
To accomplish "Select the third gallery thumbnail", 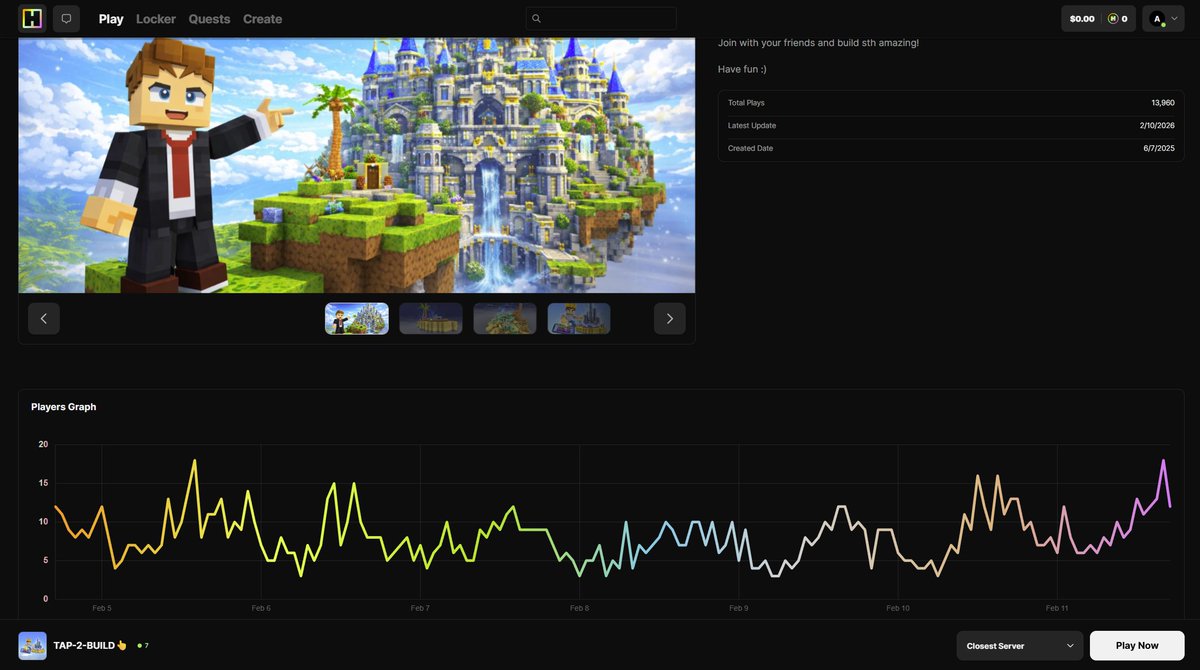I will (505, 318).
